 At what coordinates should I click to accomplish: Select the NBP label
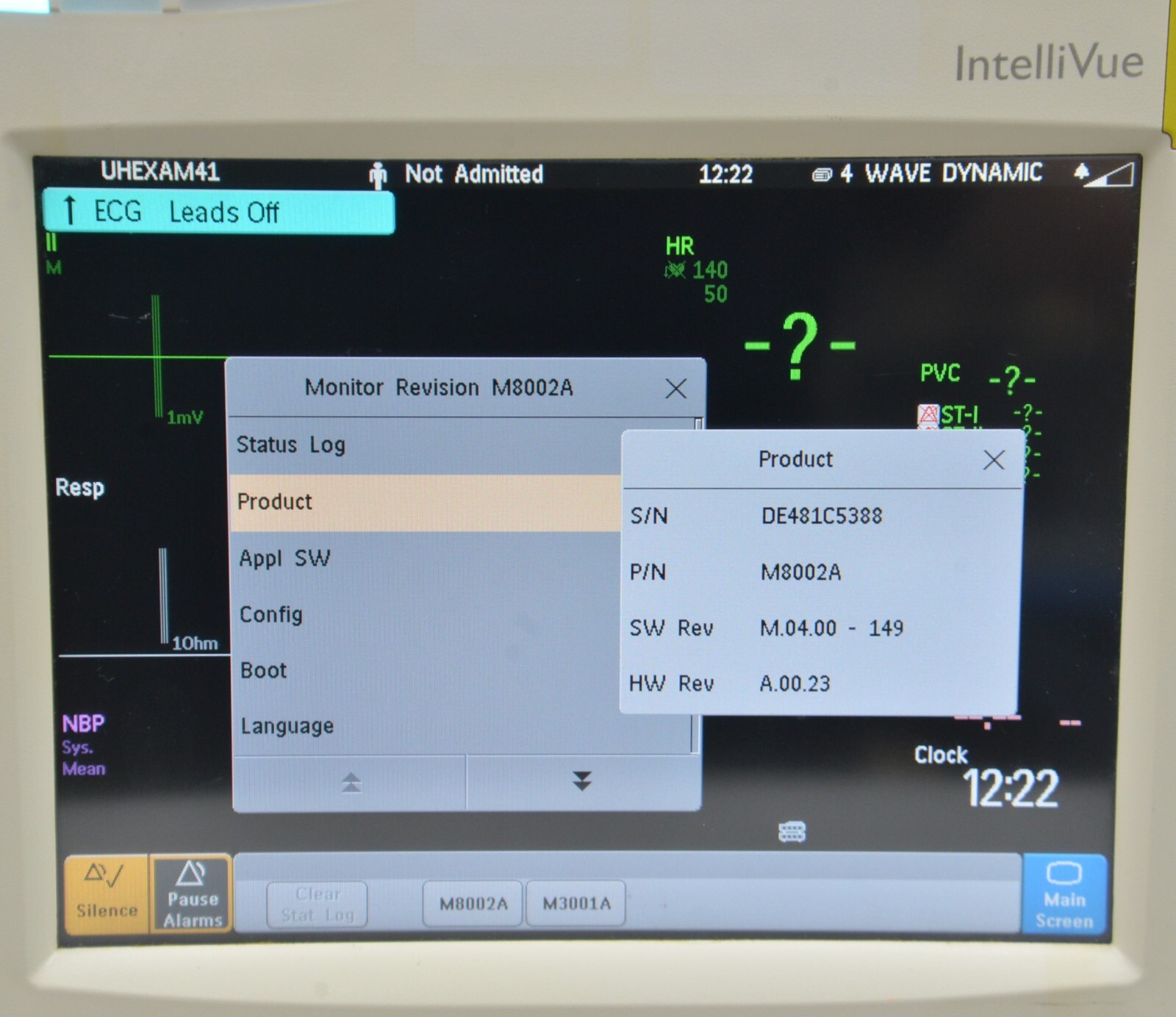click(x=83, y=725)
